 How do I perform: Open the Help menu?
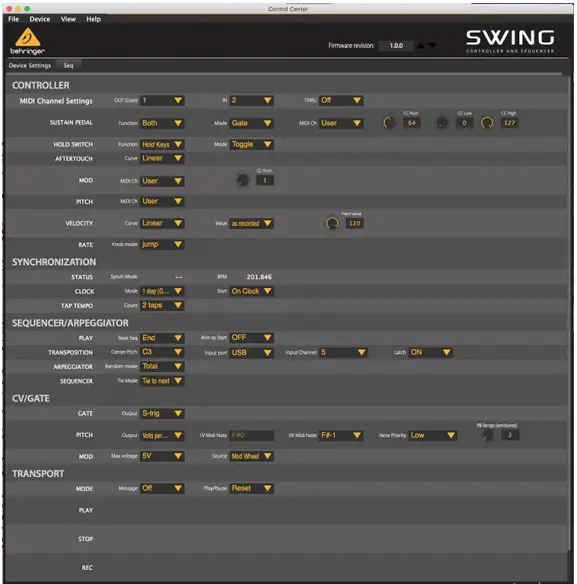(93, 19)
